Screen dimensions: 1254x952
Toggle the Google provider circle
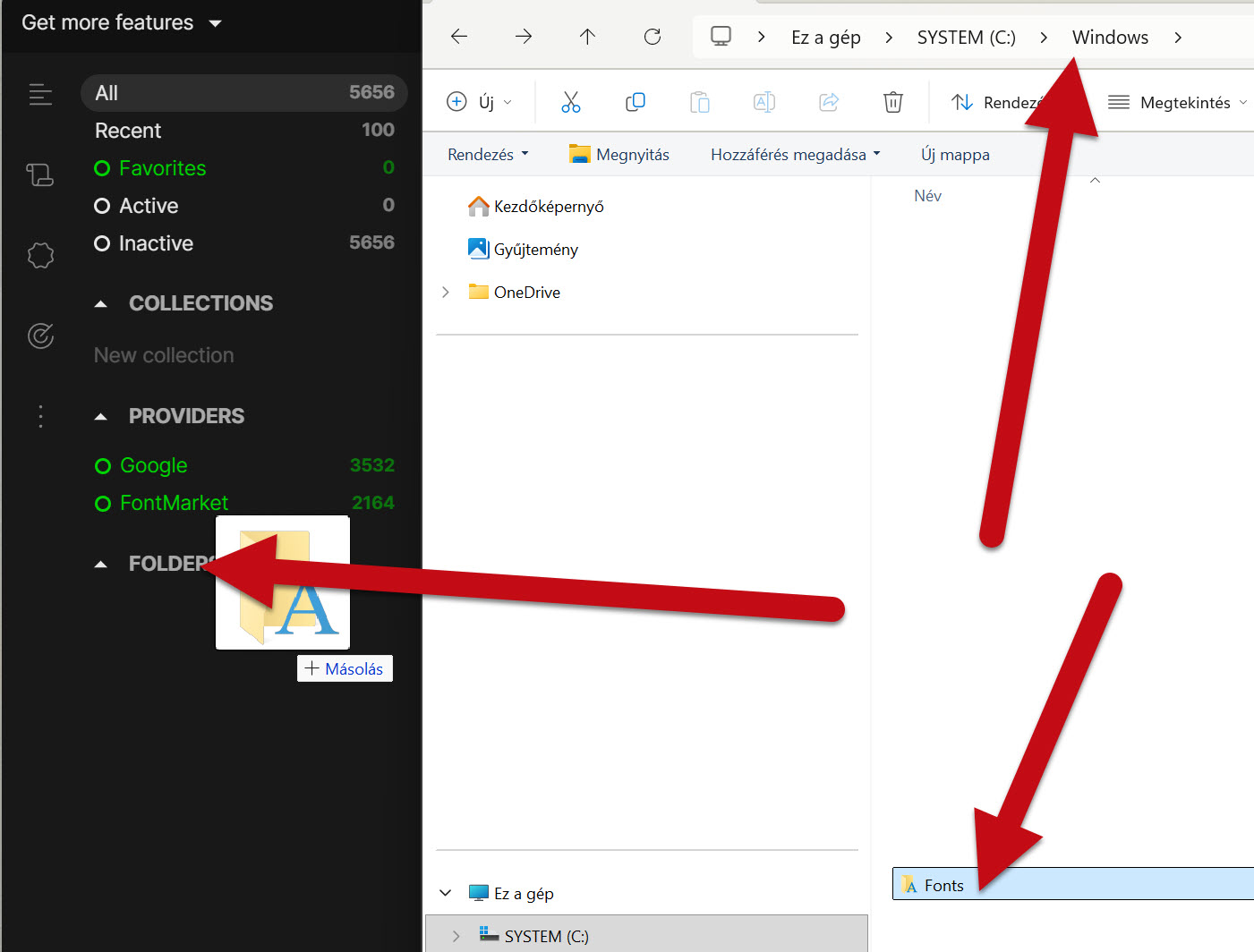point(103,466)
